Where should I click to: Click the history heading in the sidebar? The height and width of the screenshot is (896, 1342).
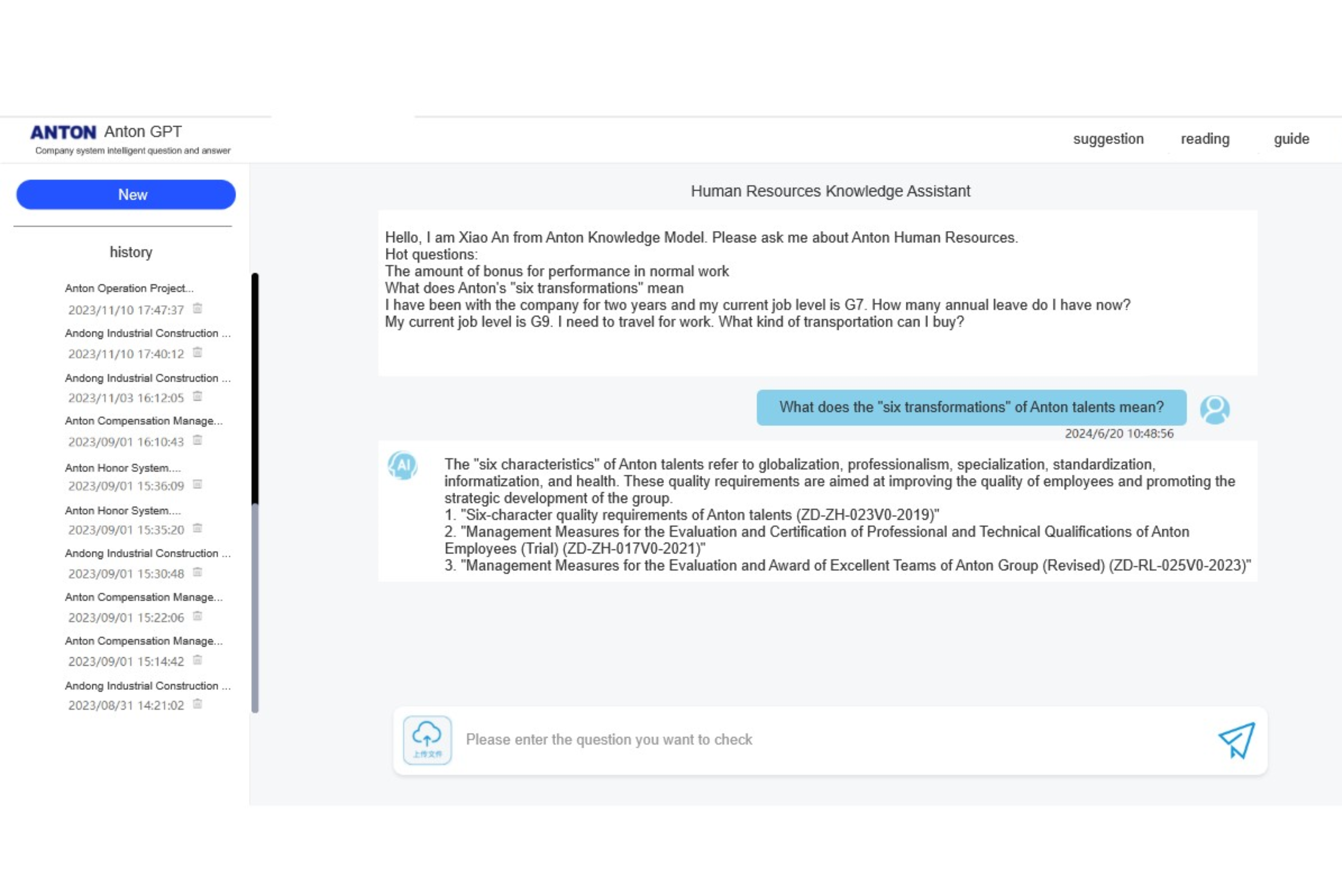(x=131, y=252)
